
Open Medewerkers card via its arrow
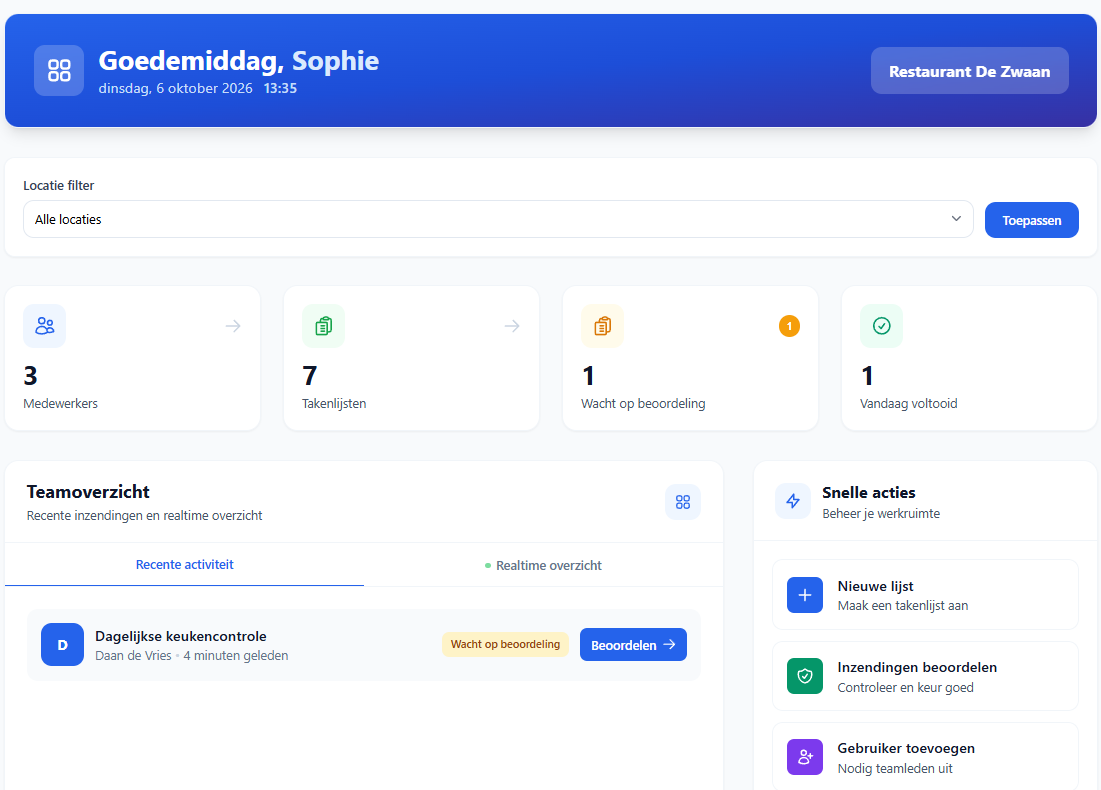click(233, 326)
